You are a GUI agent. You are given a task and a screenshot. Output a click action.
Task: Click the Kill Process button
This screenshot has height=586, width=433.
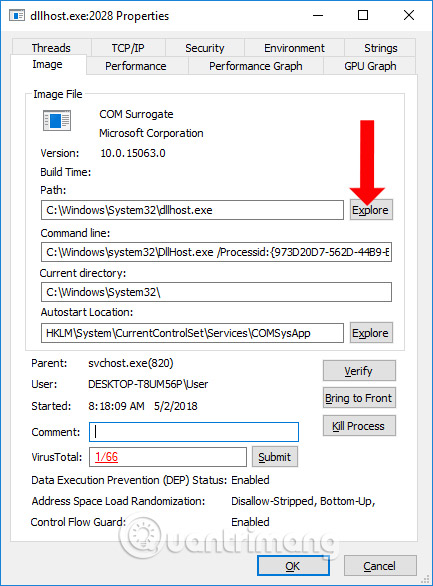[359, 426]
